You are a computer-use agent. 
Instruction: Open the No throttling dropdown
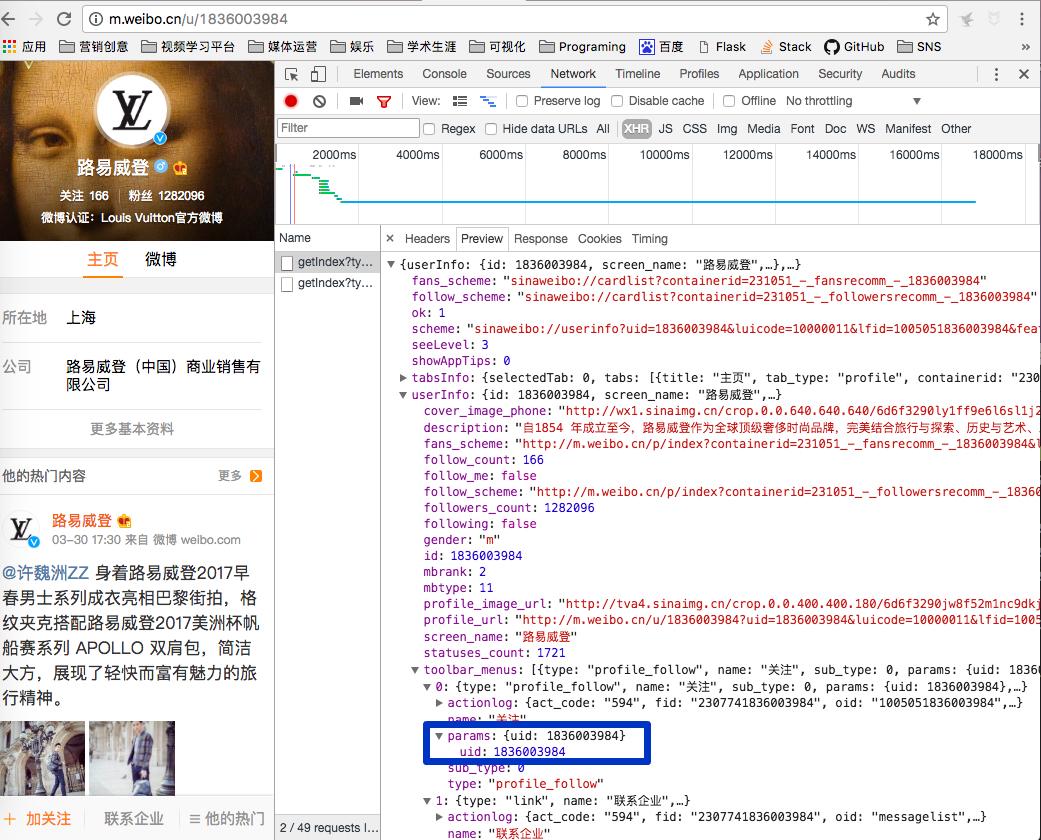[x=852, y=101]
